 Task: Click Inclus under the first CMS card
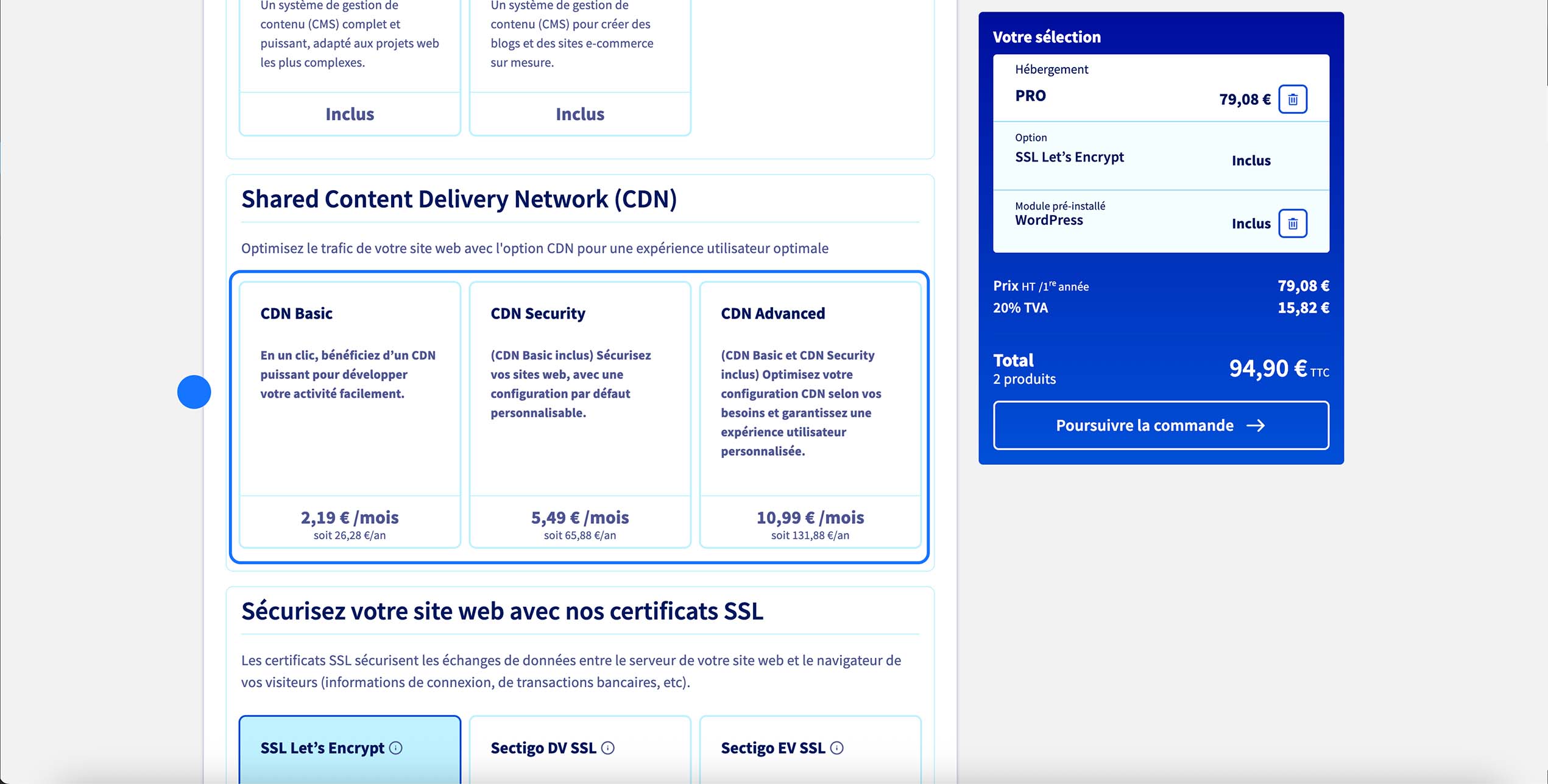pyautogui.click(x=350, y=114)
